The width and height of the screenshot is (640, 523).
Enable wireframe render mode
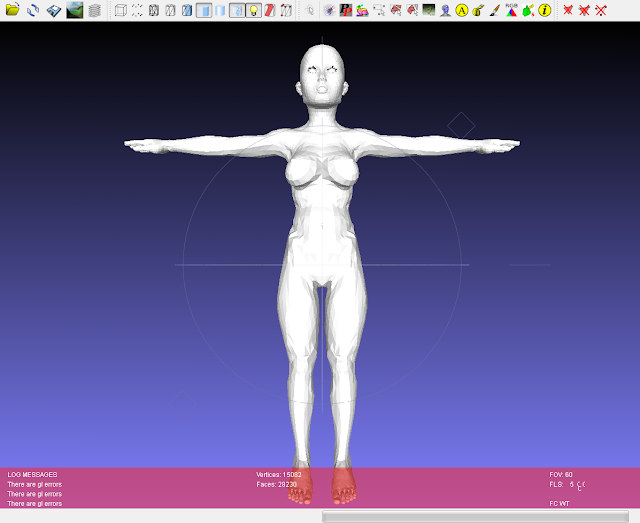tap(154, 10)
